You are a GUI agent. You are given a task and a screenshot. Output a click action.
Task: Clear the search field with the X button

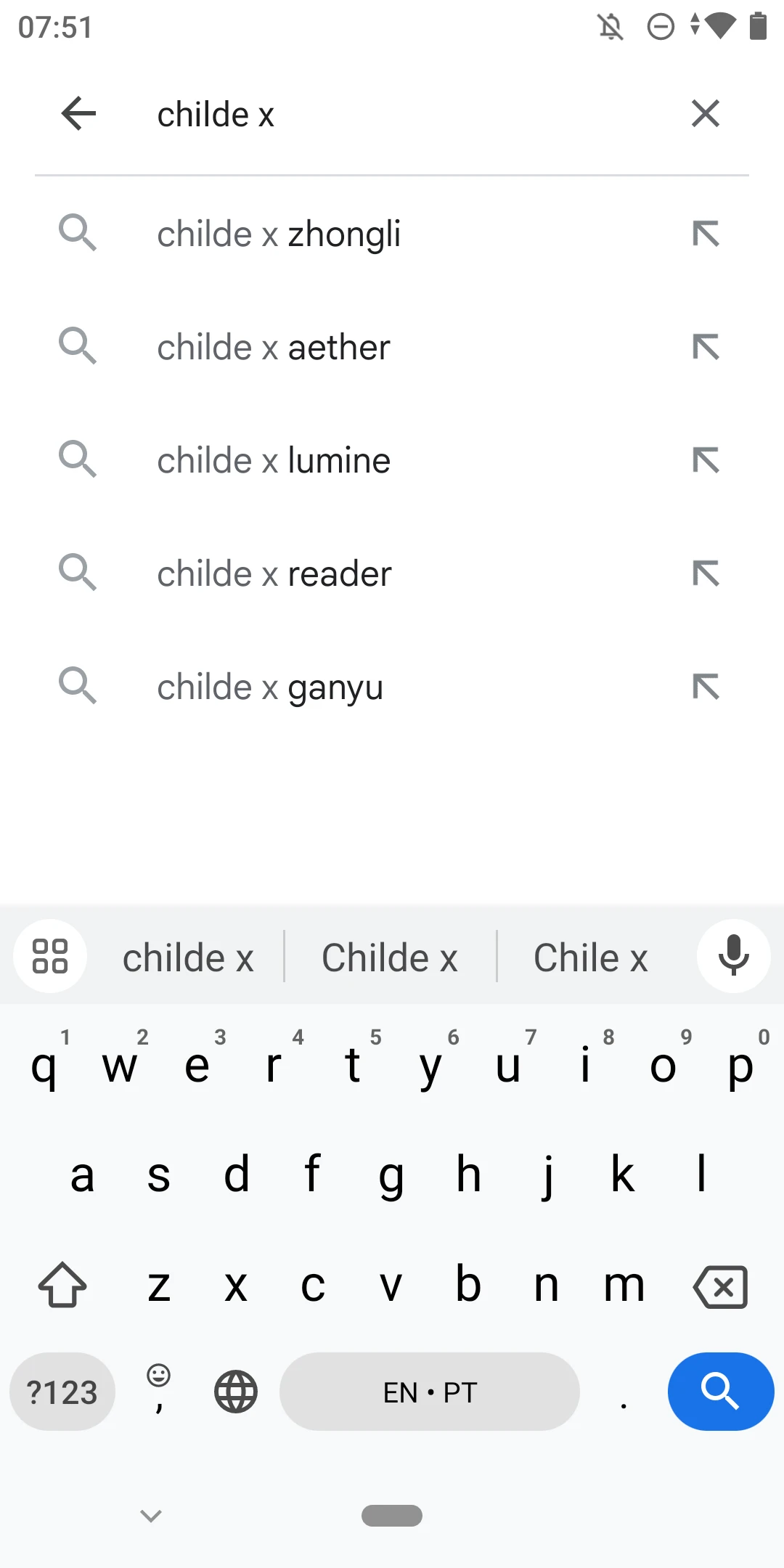(705, 113)
